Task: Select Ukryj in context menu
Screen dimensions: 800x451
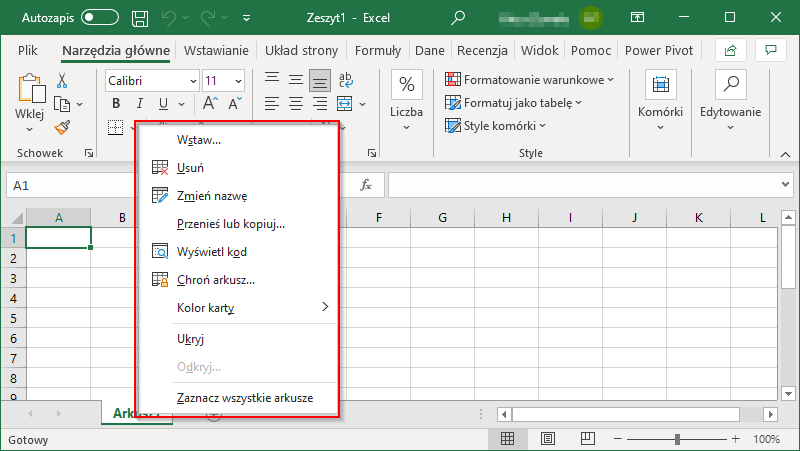Action: point(237,339)
